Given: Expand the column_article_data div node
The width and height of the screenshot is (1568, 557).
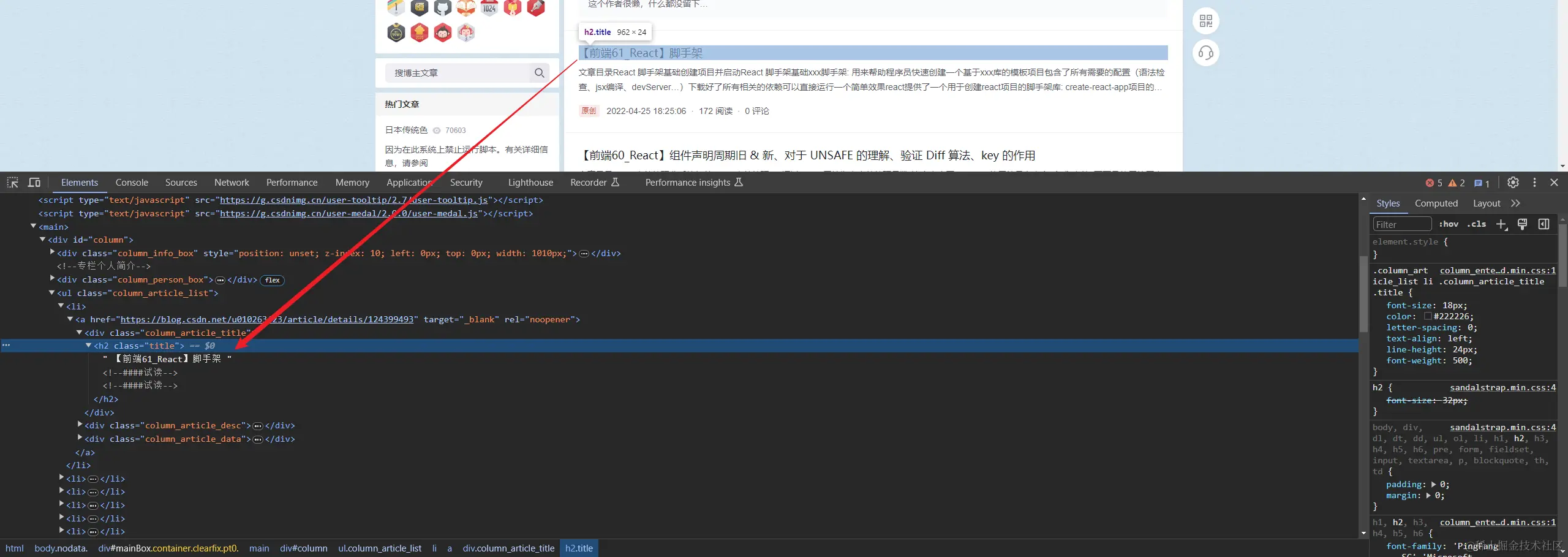Looking at the screenshot, I should 80,439.
